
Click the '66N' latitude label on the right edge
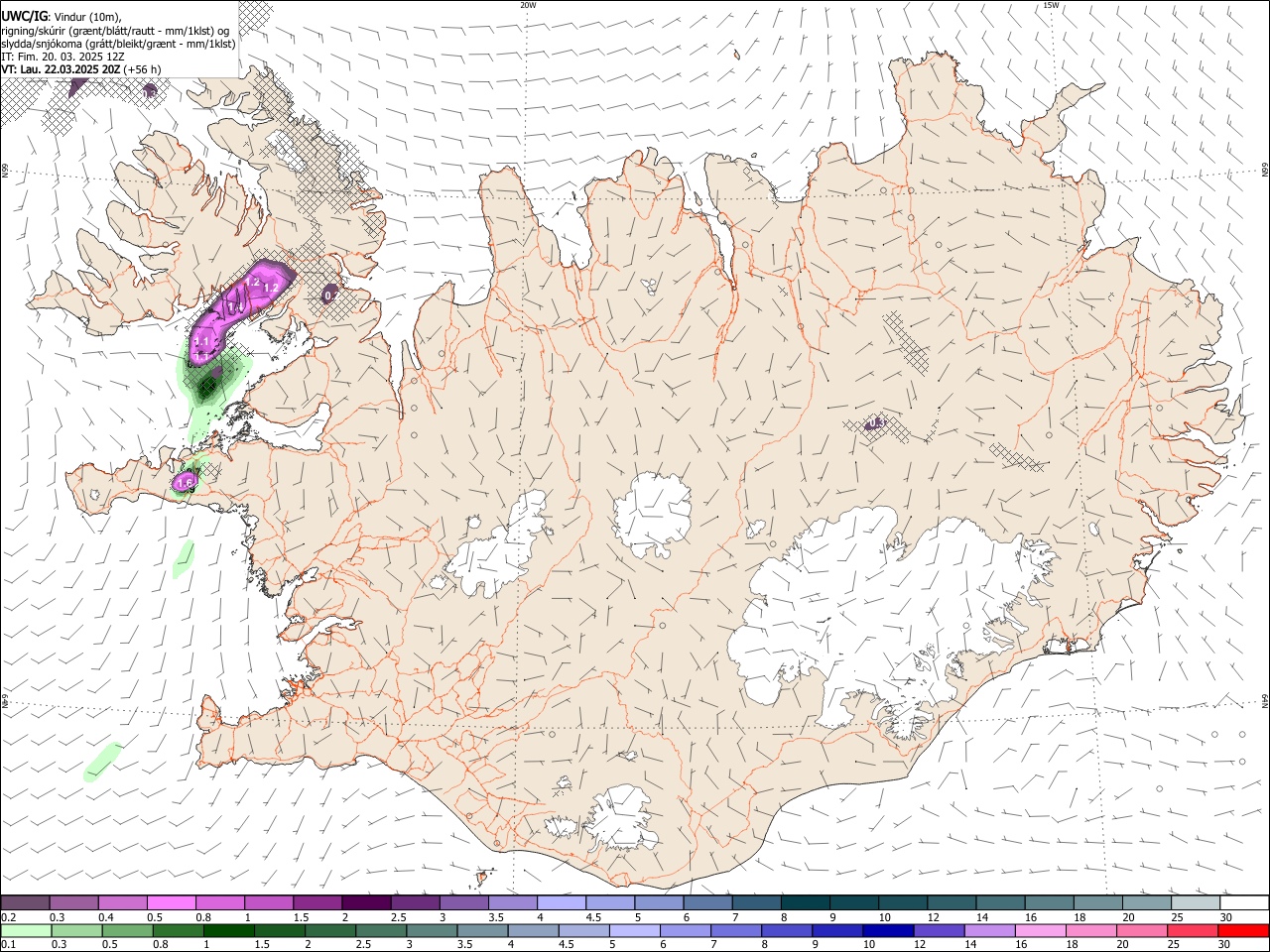[1265, 171]
